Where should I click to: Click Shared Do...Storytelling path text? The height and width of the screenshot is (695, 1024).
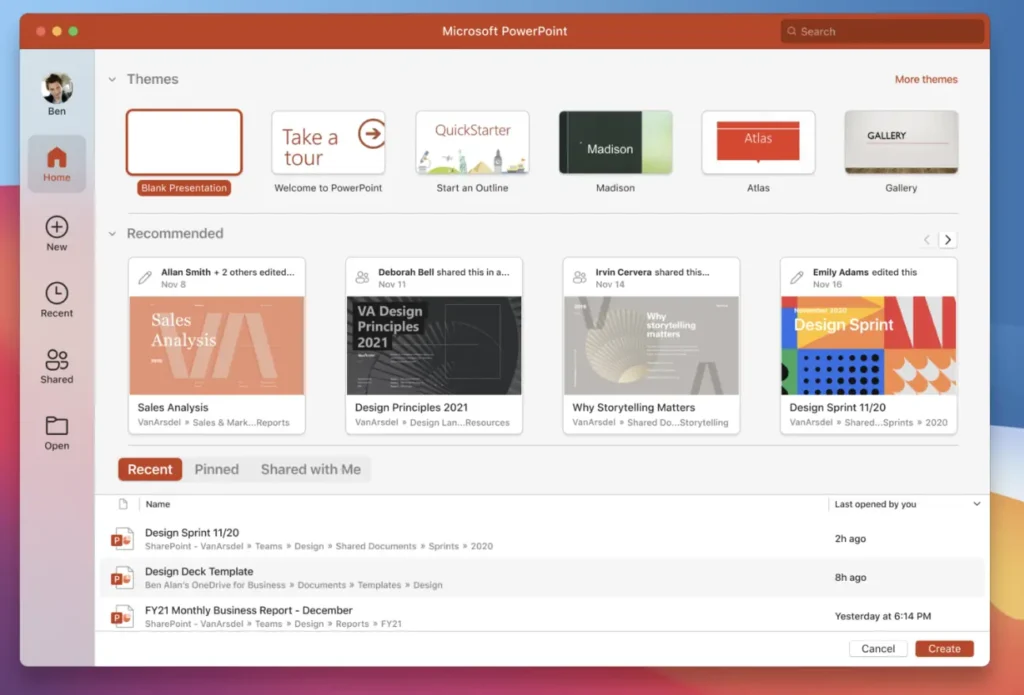pos(677,423)
